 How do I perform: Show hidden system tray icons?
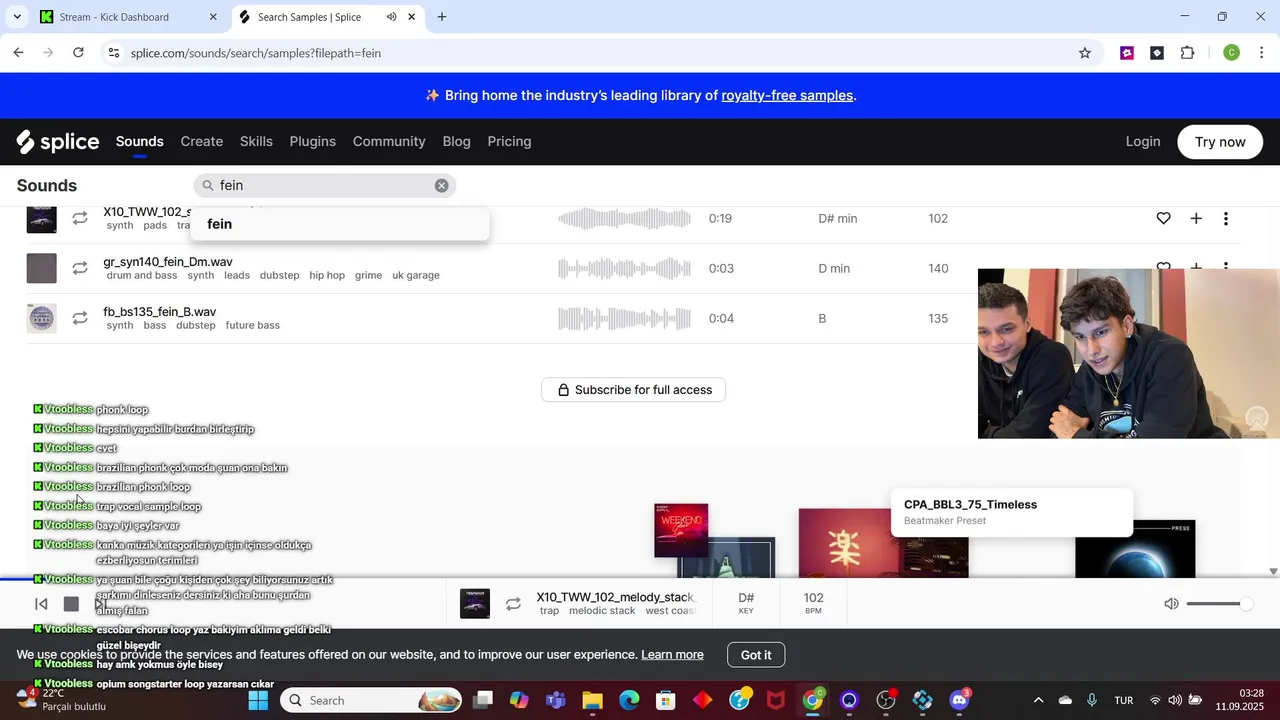pos(1038,700)
